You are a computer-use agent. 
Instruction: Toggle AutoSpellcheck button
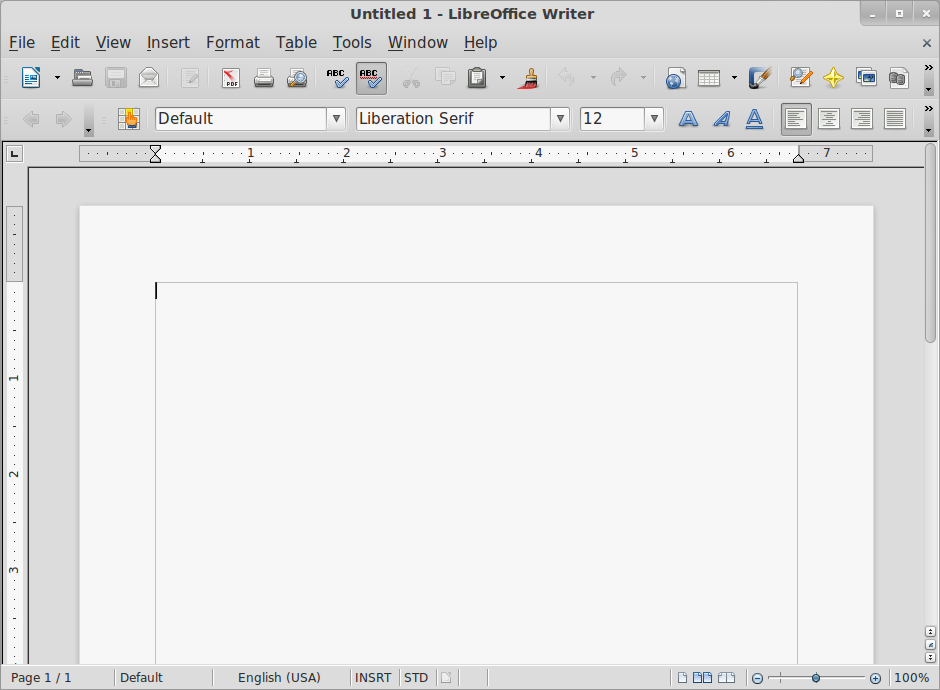[370, 78]
